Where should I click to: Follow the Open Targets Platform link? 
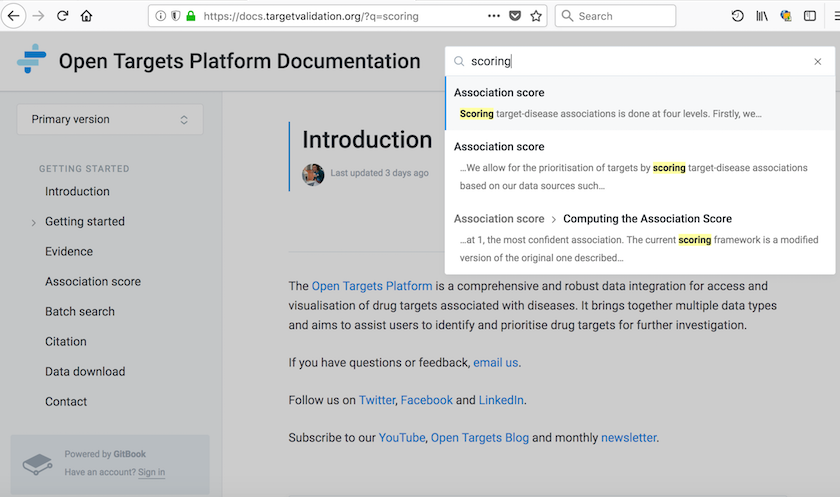[372, 286]
